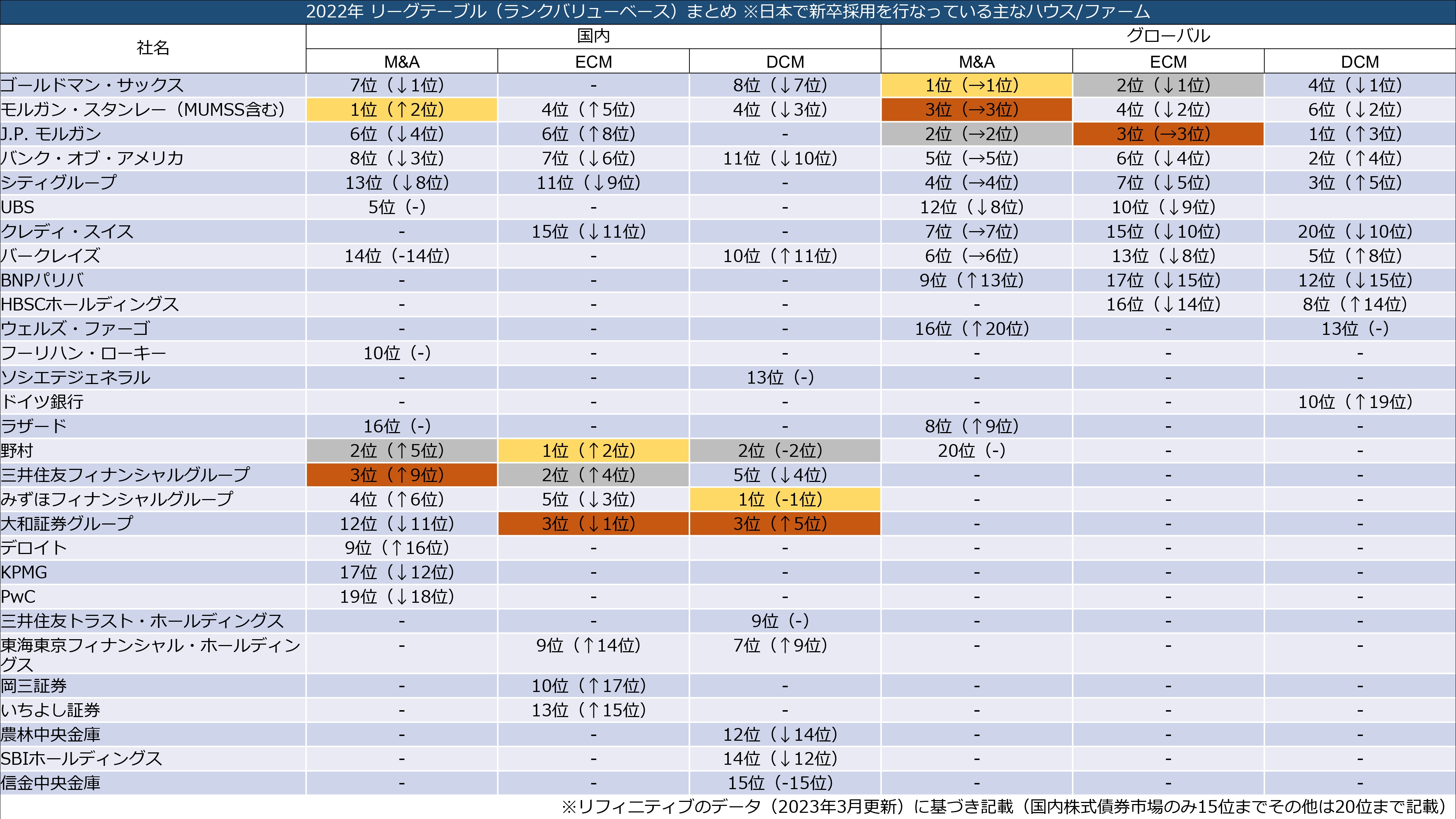Select the yellow 1位（-1位） cell for みずほフィナンシャルグループ
The height and width of the screenshot is (819, 1456).
point(784,500)
